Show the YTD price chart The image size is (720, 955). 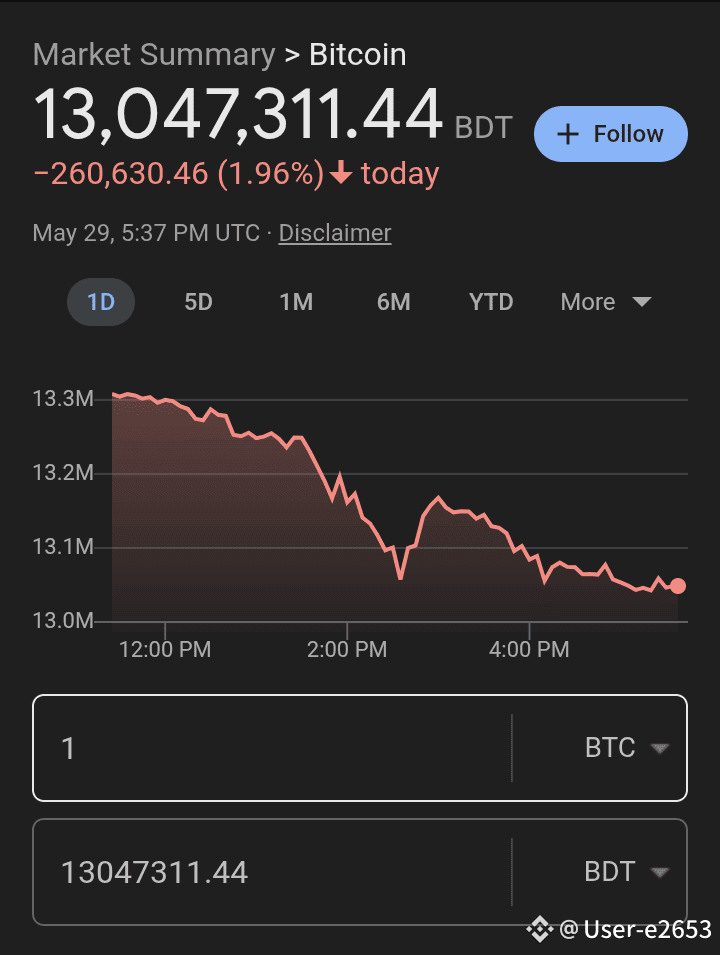point(491,302)
